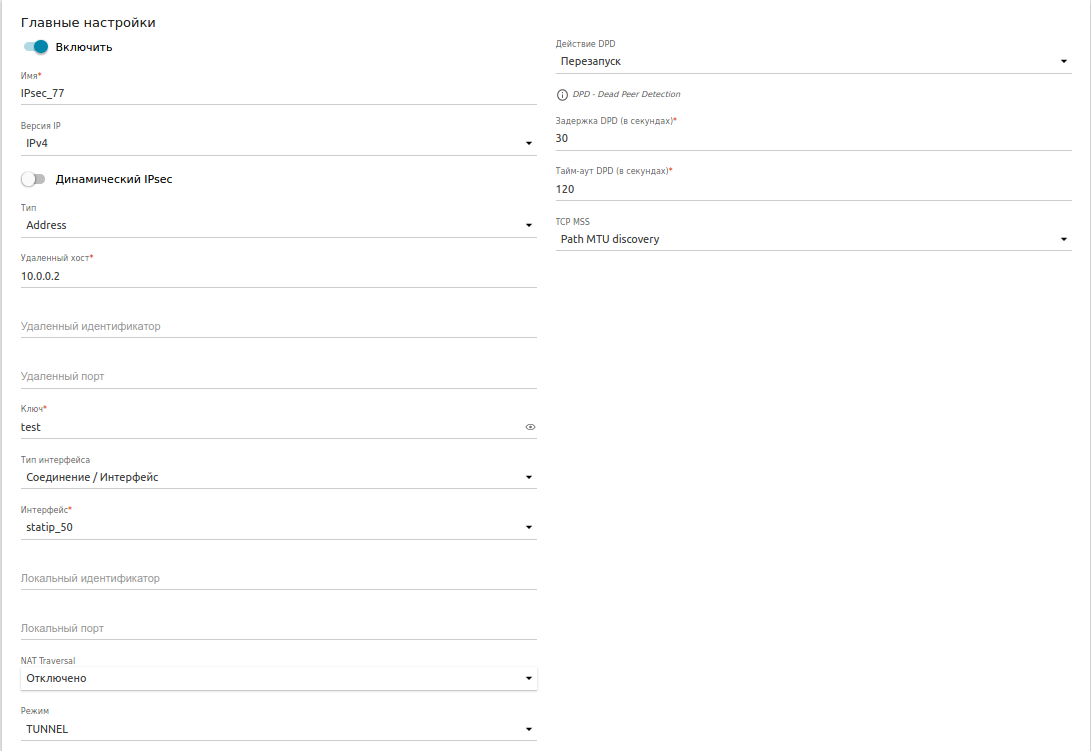Screen dimensions: 1091x751
Task: Click the DPD info icon
Action: [562, 94]
